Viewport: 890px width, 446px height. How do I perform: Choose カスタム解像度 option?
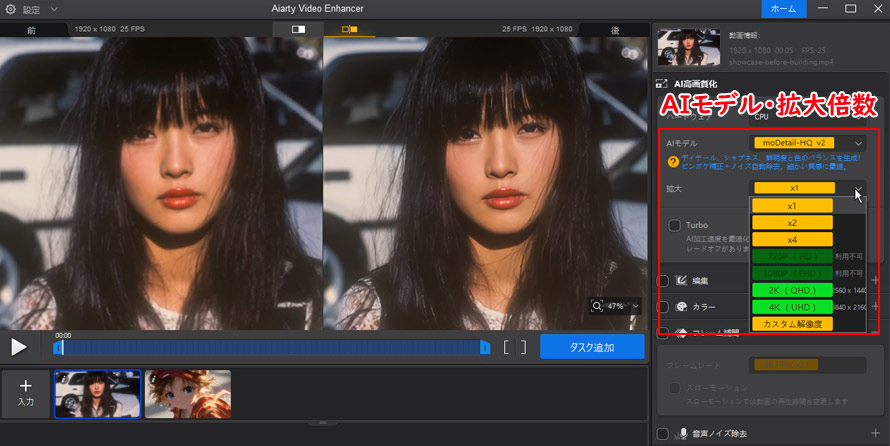pyautogui.click(x=792, y=324)
